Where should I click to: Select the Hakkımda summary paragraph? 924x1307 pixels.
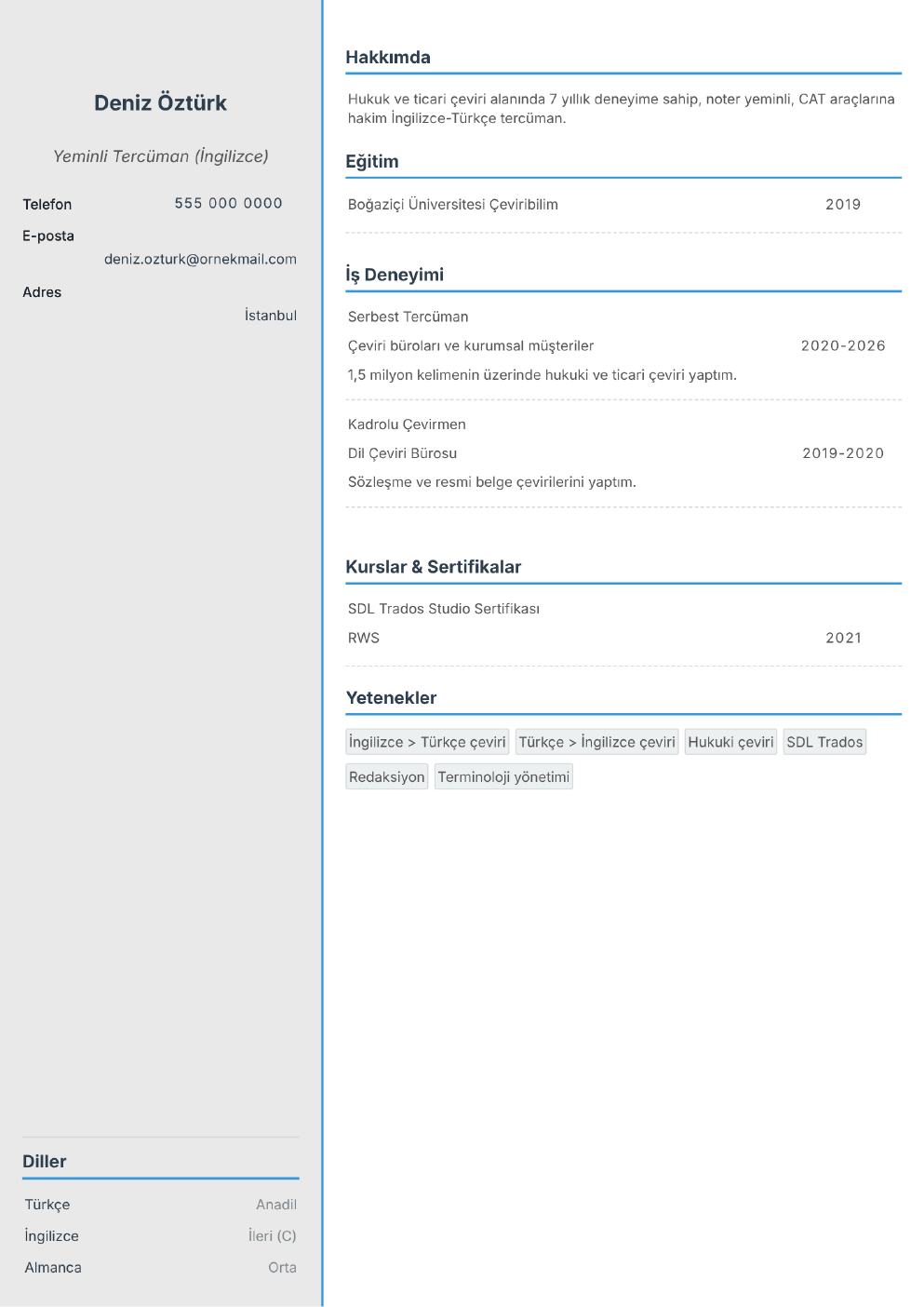pos(622,109)
